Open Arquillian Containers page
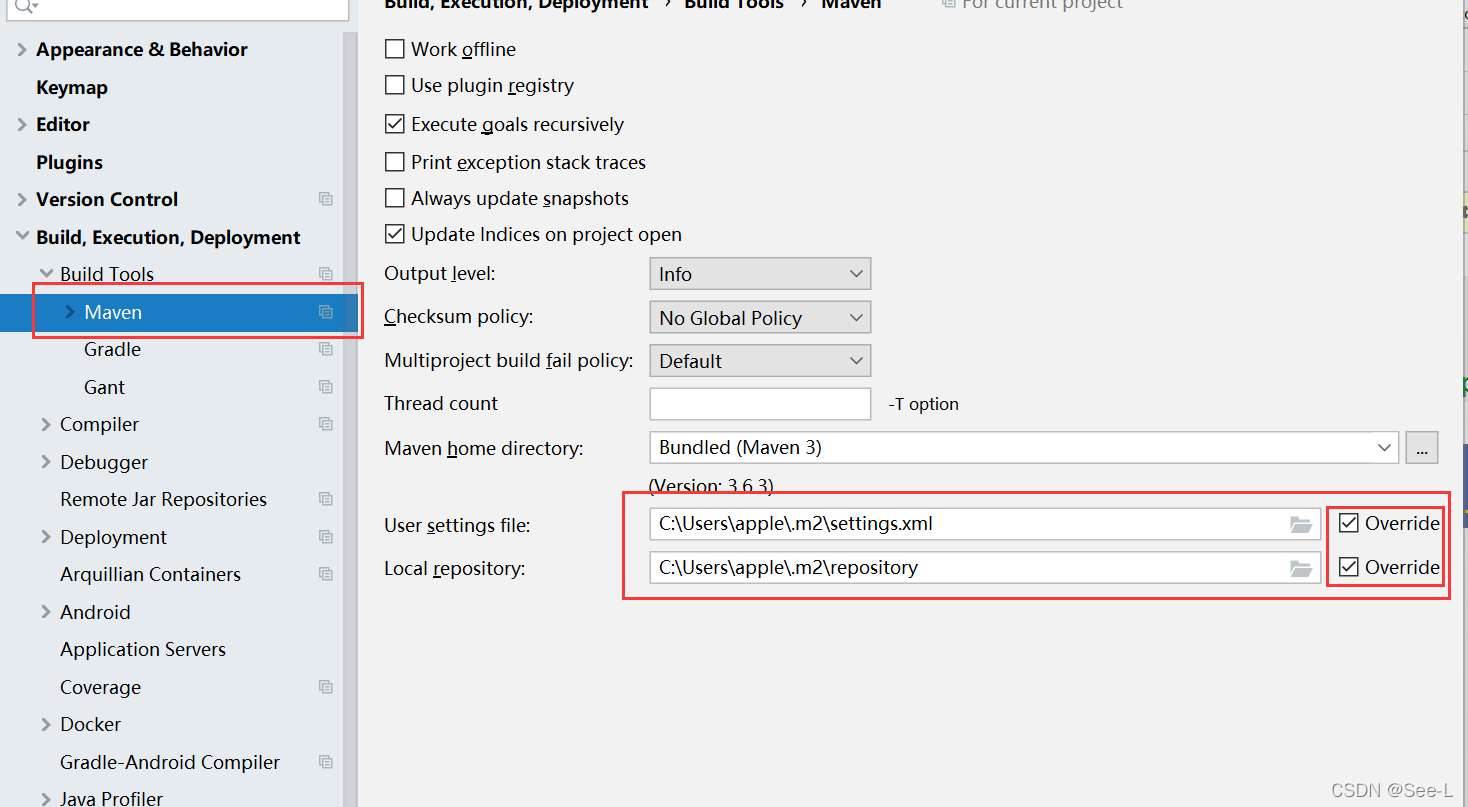The image size is (1468, 807). tap(150, 574)
